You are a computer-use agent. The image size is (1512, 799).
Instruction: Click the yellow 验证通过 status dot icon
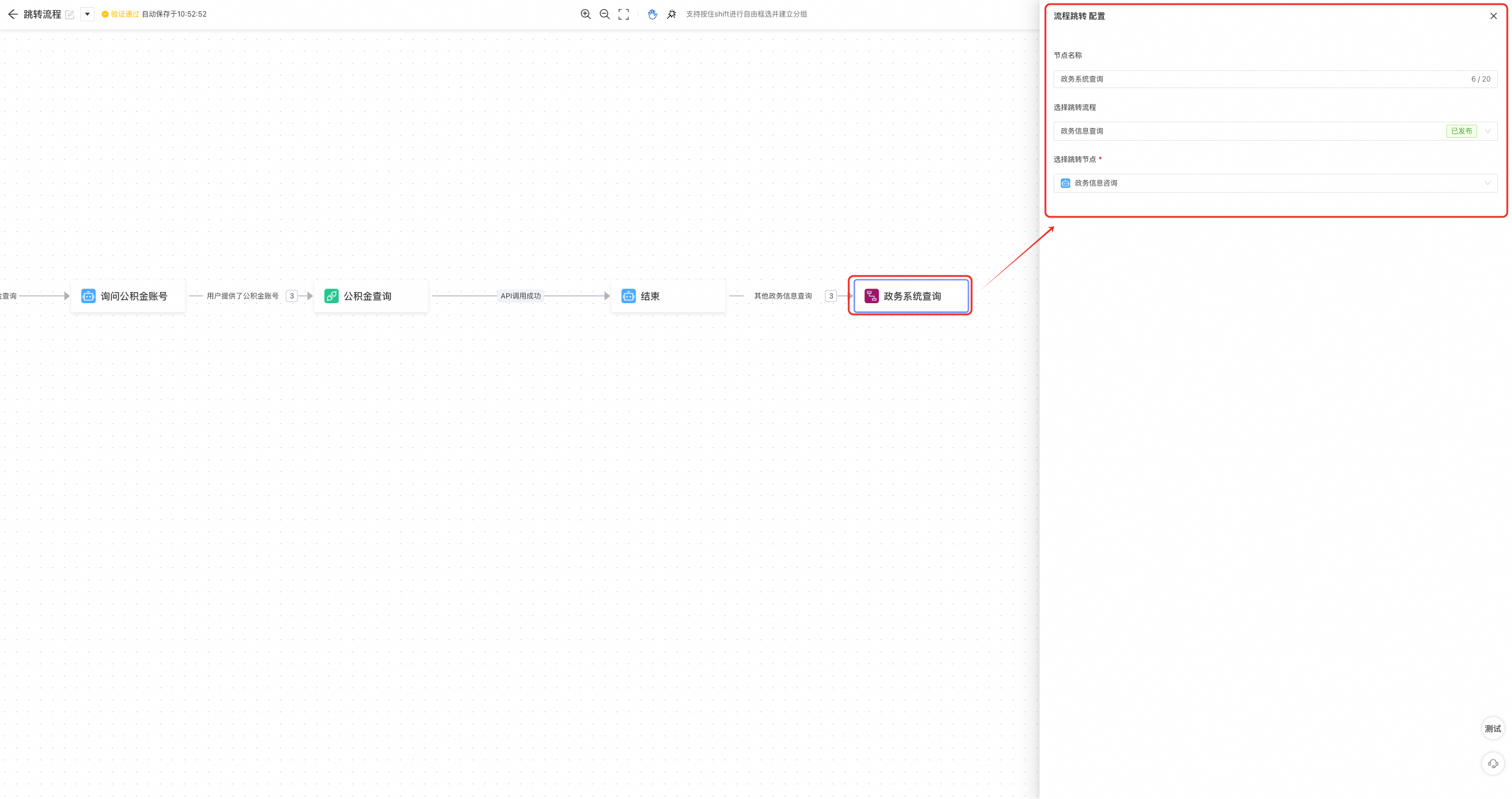tap(105, 14)
